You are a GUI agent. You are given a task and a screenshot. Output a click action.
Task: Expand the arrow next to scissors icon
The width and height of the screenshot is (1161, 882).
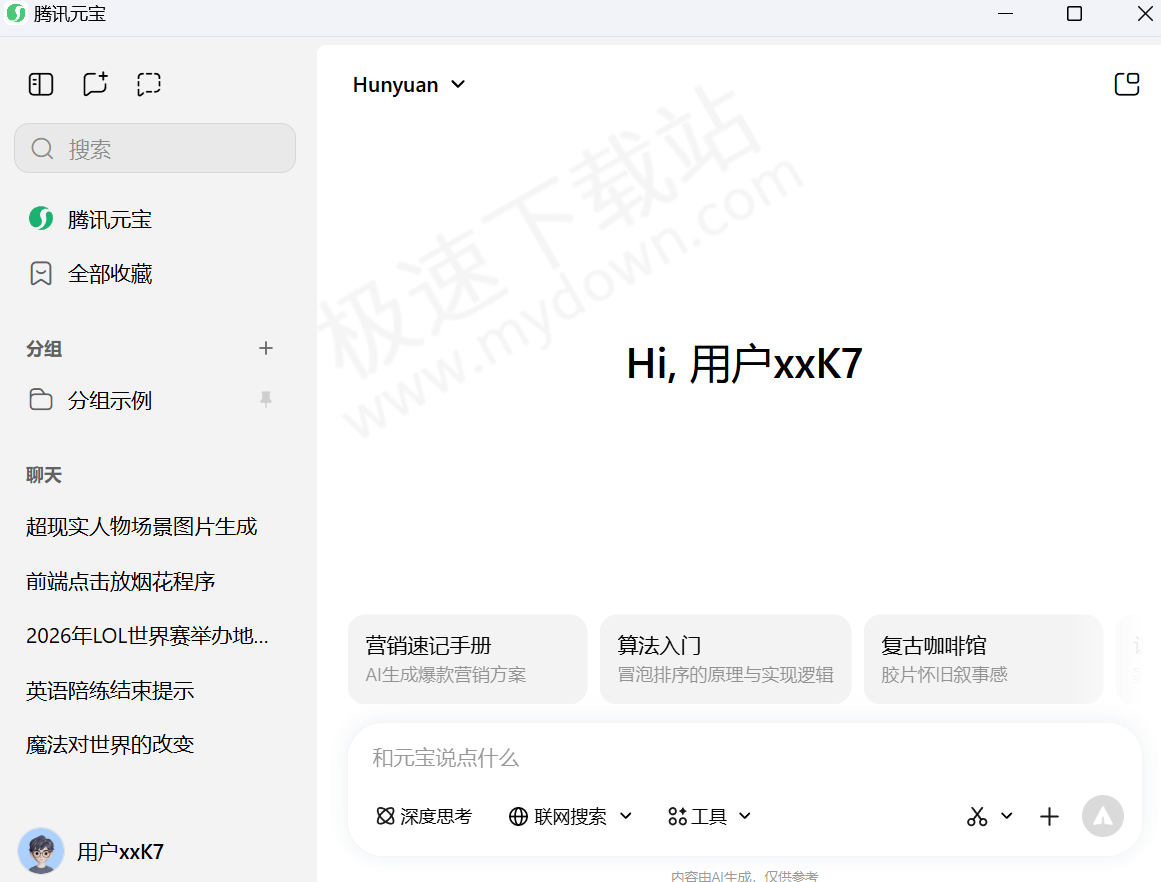(x=1007, y=816)
